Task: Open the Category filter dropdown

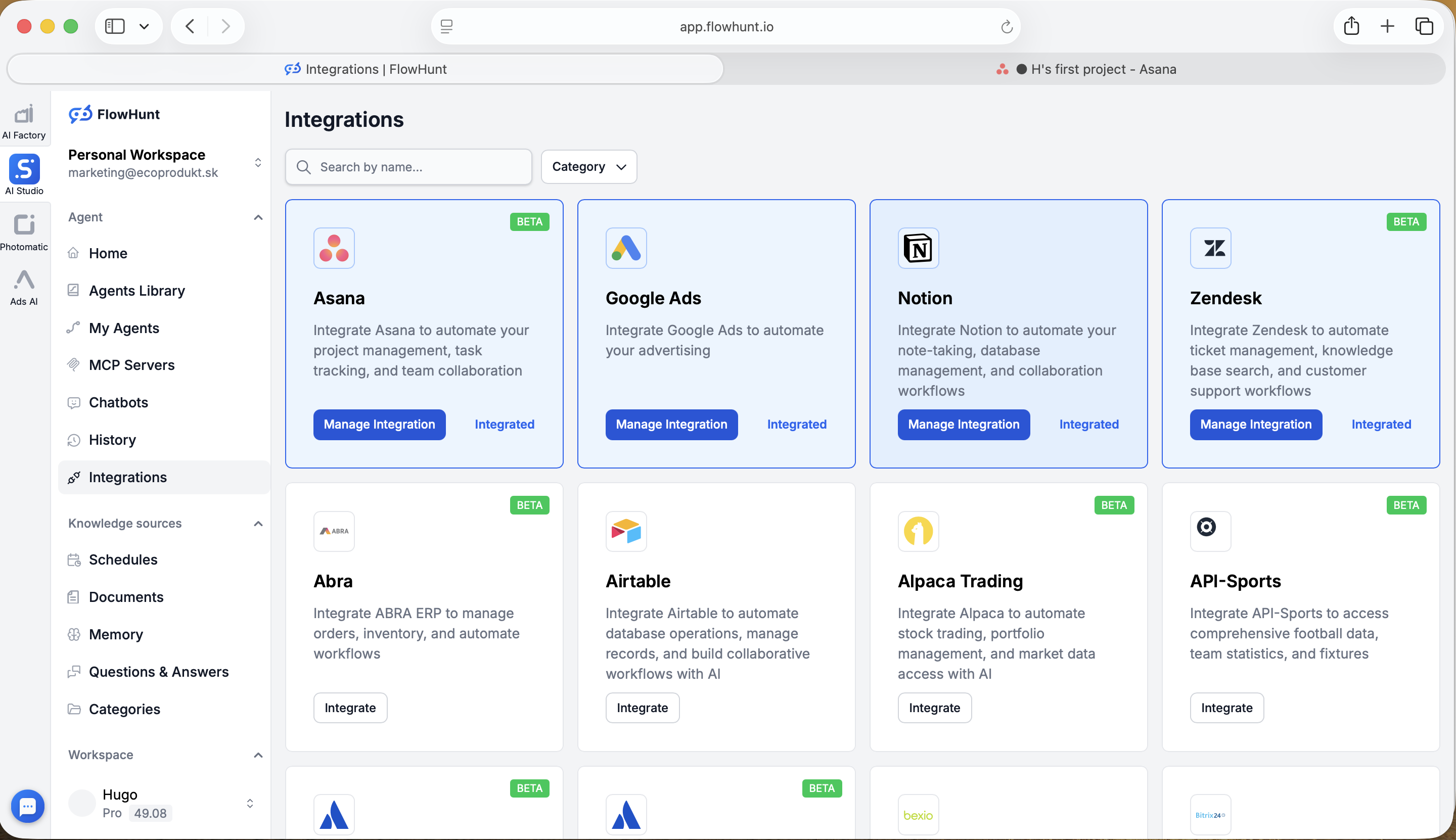Action: [588, 167]
